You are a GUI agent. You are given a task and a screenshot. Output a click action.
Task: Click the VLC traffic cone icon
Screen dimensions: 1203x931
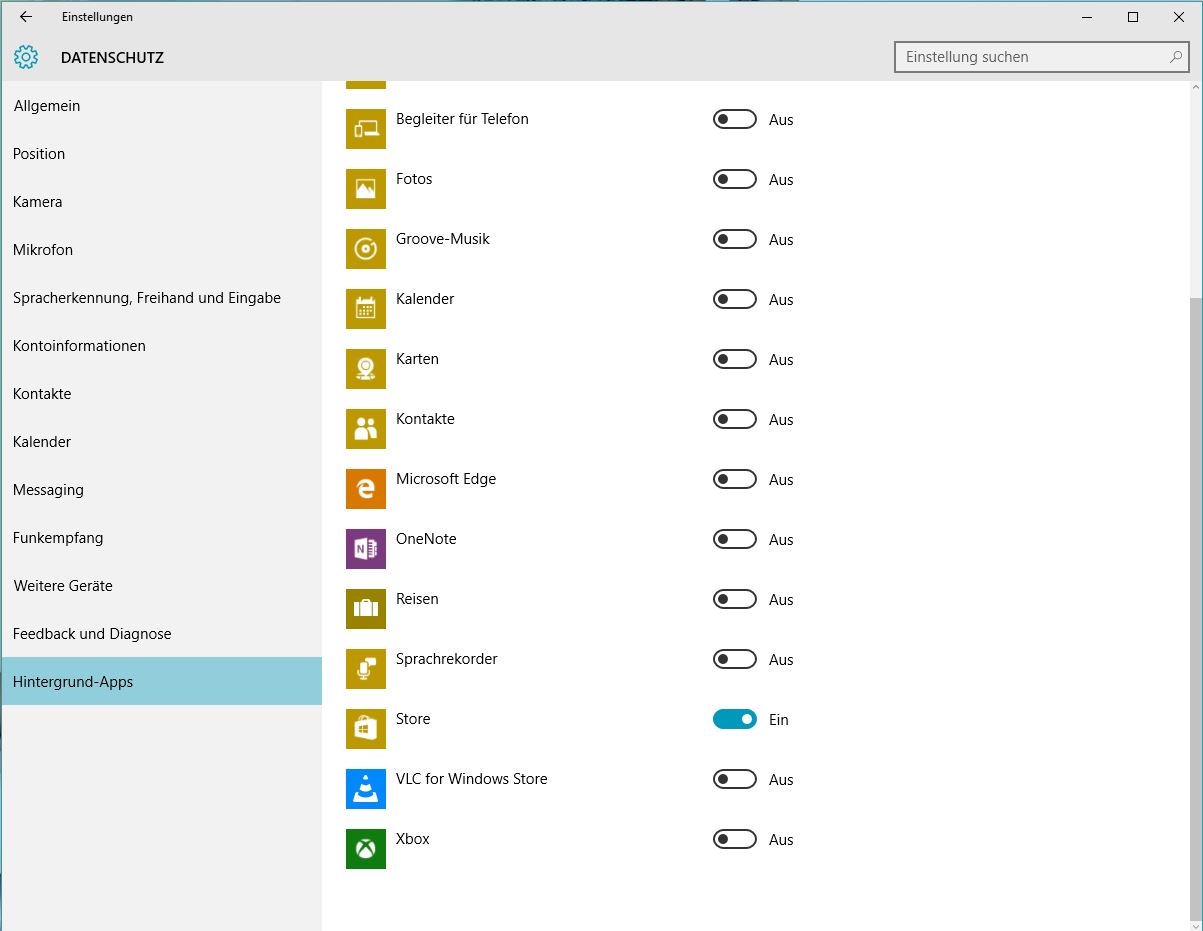point(366,789)
